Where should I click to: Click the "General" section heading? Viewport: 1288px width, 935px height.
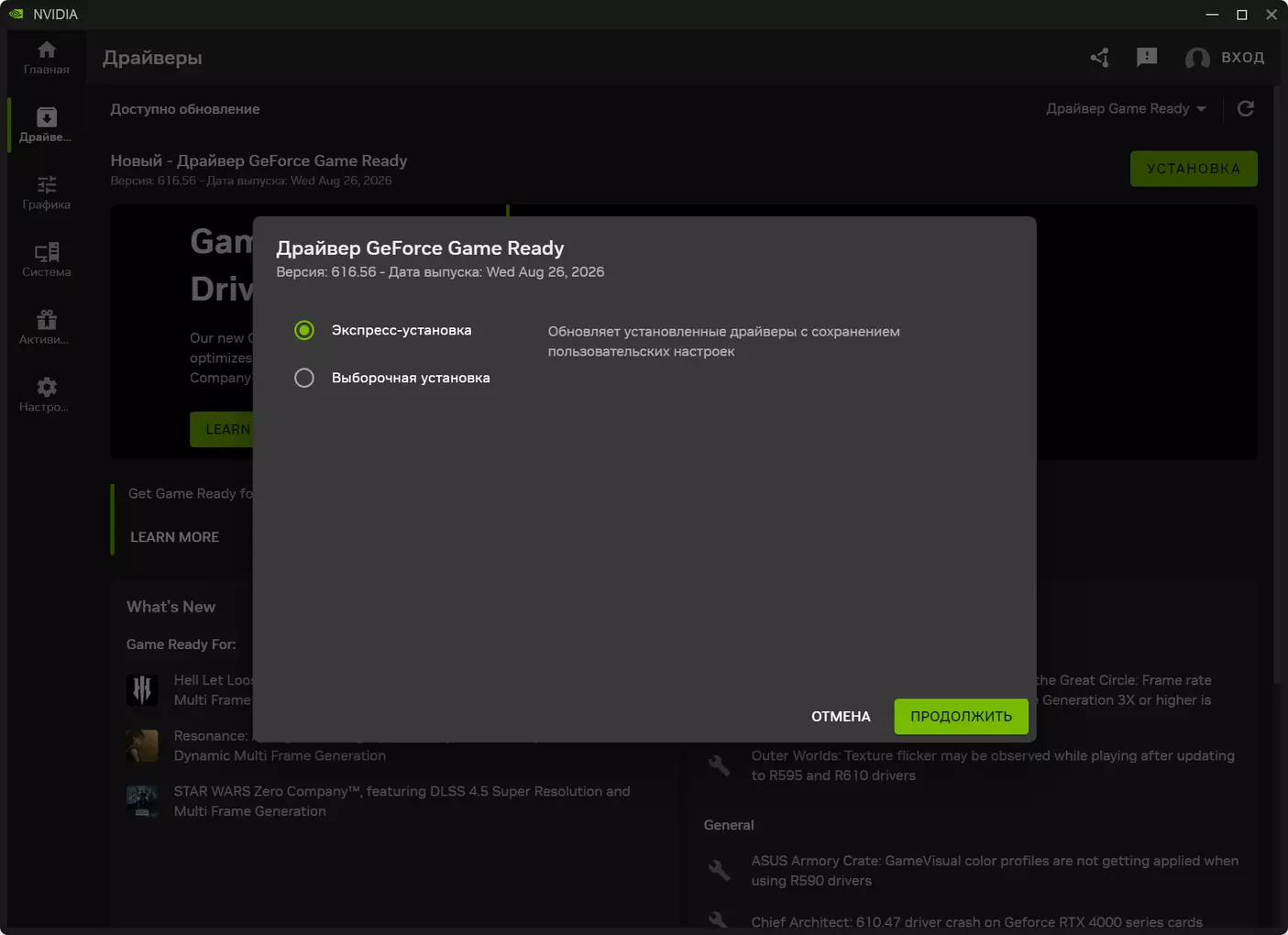[729, 825]
